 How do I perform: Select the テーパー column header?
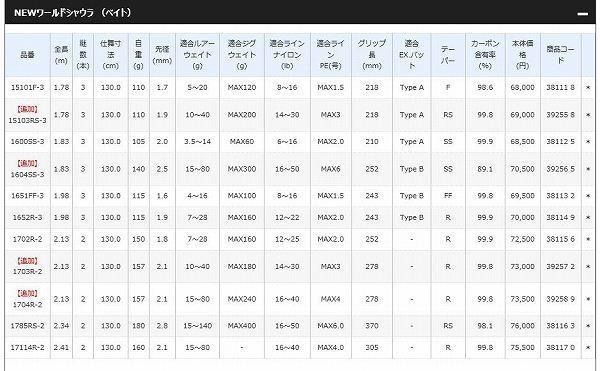pyautogui.click(x=448, y=55)
